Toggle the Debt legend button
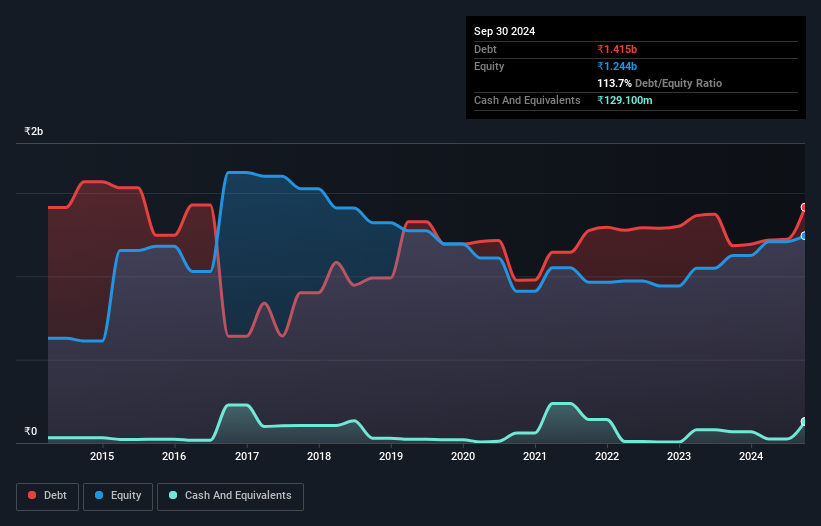821x526 pixels. tap(48, 496)
